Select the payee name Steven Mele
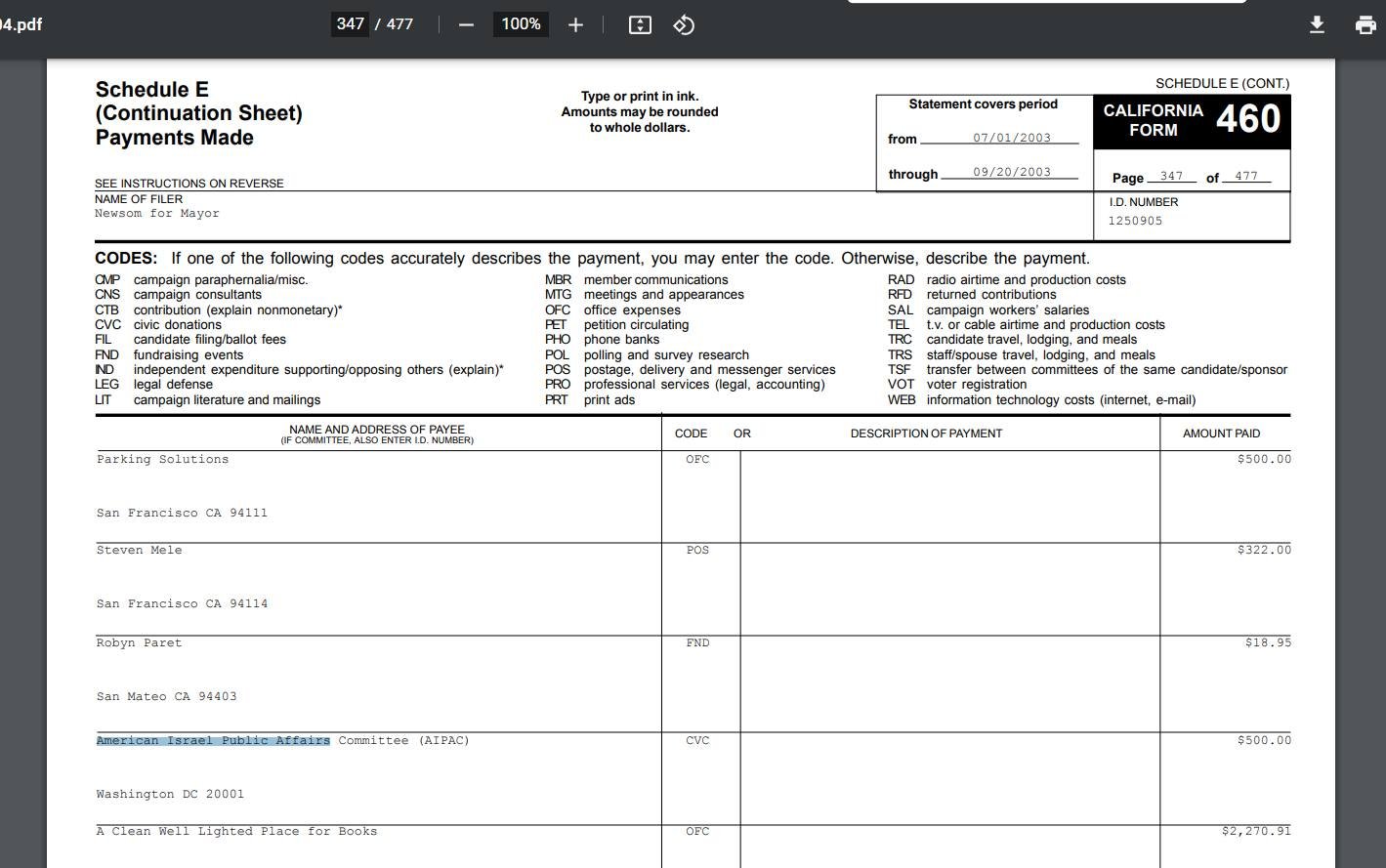1386x868 pixels. pos(139,551)
